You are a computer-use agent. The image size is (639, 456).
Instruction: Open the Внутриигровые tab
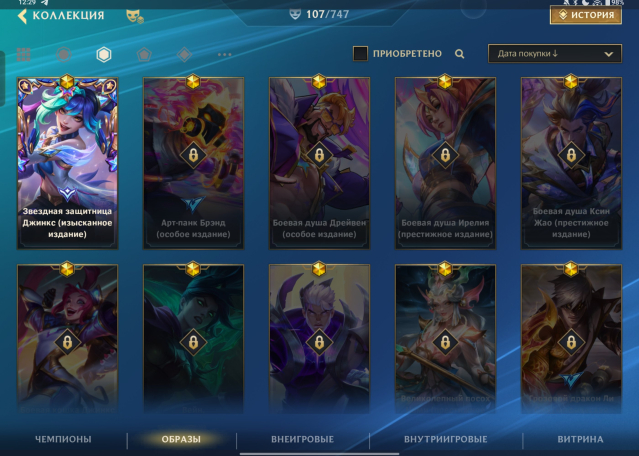[445, 439]
